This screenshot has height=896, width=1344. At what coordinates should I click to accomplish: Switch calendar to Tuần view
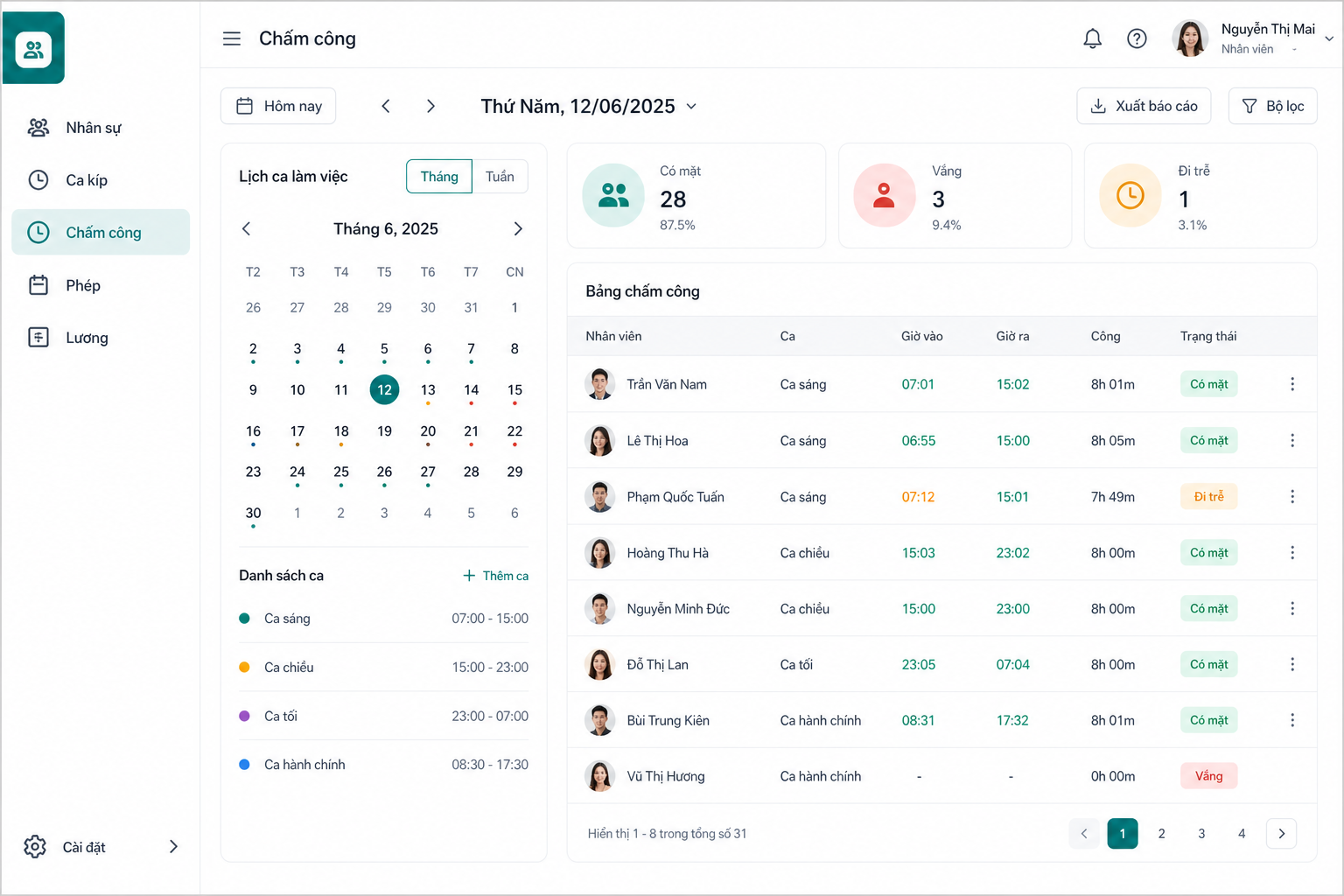point(500,176)
